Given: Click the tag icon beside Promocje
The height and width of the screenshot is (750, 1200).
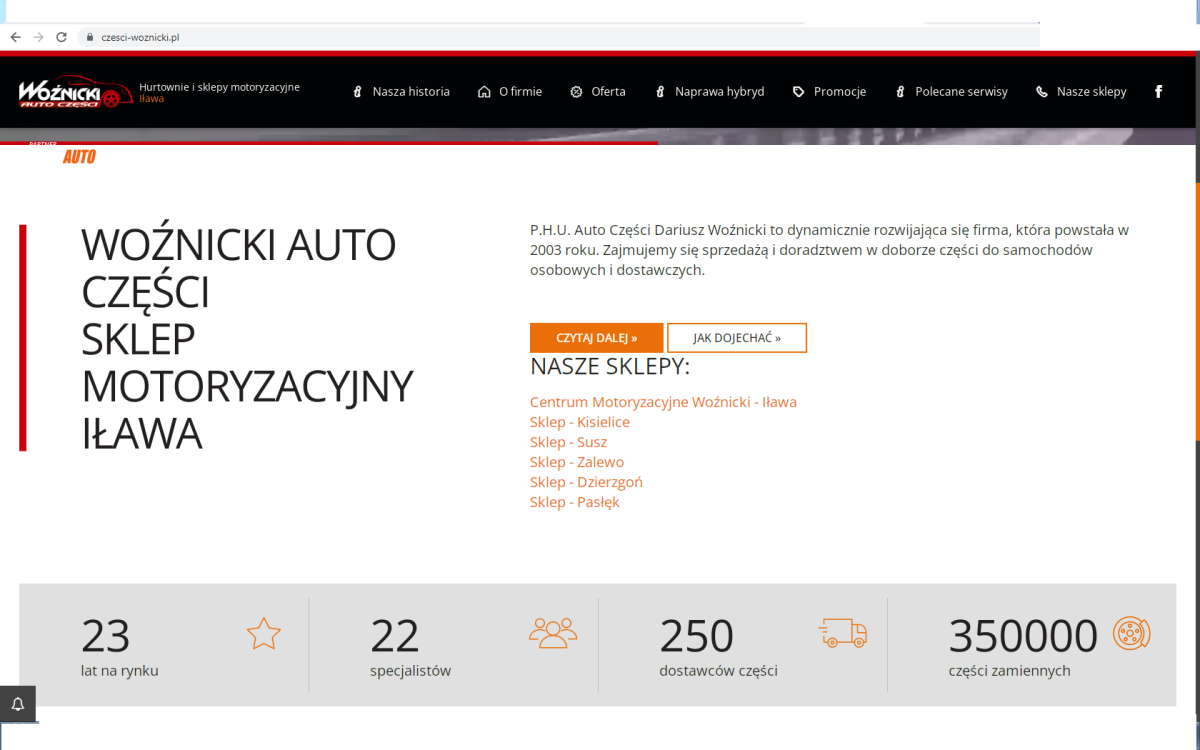Looking at the screenshot, I should (x=798, y=91).
